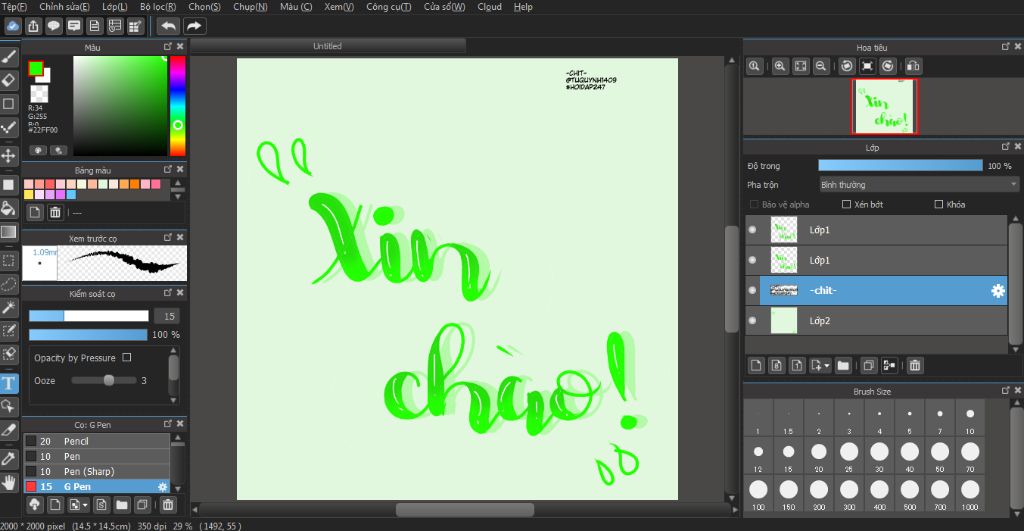This screenshot has width=1024, height=531.
Task: Select the Lasso tool
Action: pyautogui.click(x=8, y=284)
